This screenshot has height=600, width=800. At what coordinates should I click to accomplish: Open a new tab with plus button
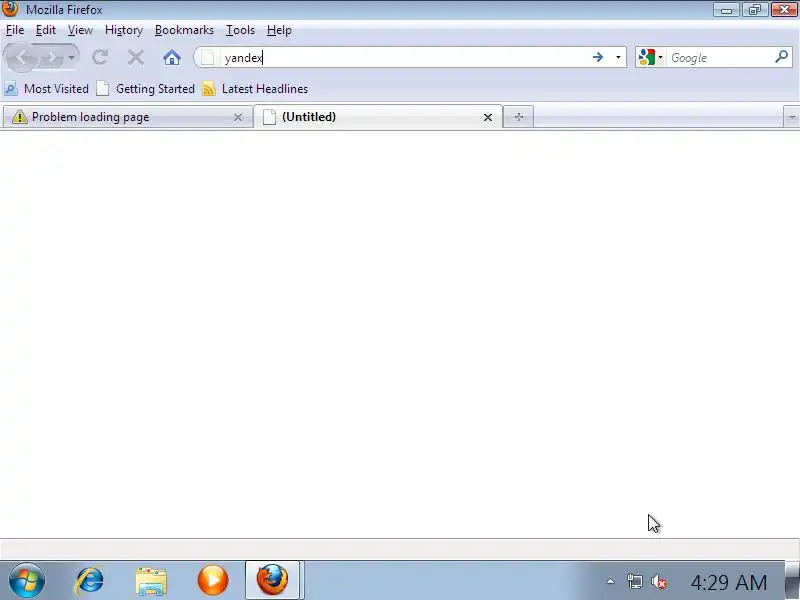click(519, 117)
